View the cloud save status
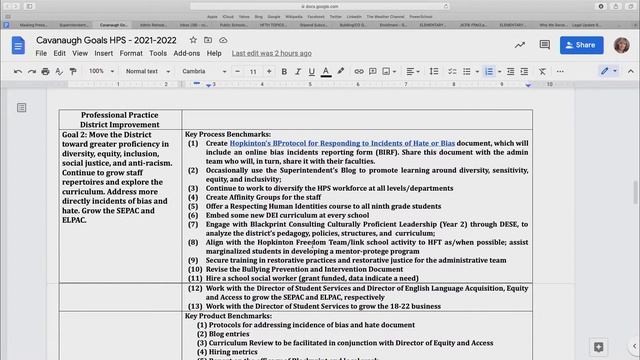Viewport: 640px width, 360px height. 223,40
